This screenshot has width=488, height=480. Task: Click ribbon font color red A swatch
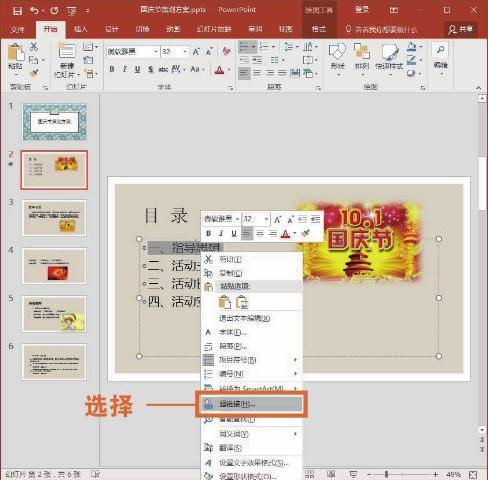(x=219, y=70)
